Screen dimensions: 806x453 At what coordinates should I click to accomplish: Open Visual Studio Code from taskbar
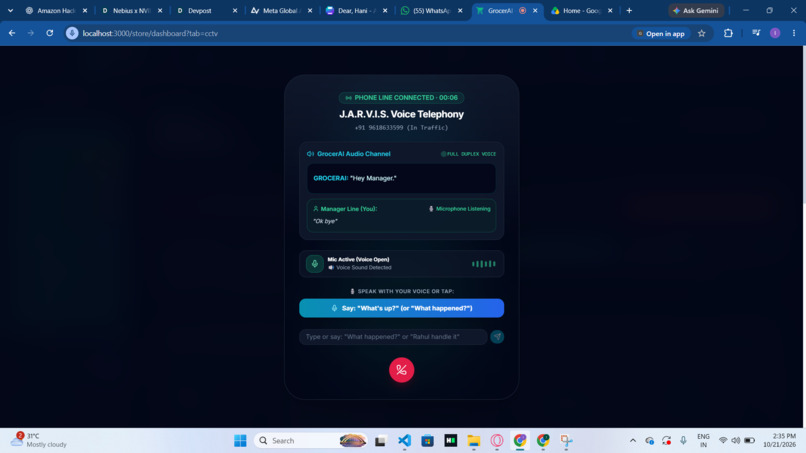tap(405, 441)
